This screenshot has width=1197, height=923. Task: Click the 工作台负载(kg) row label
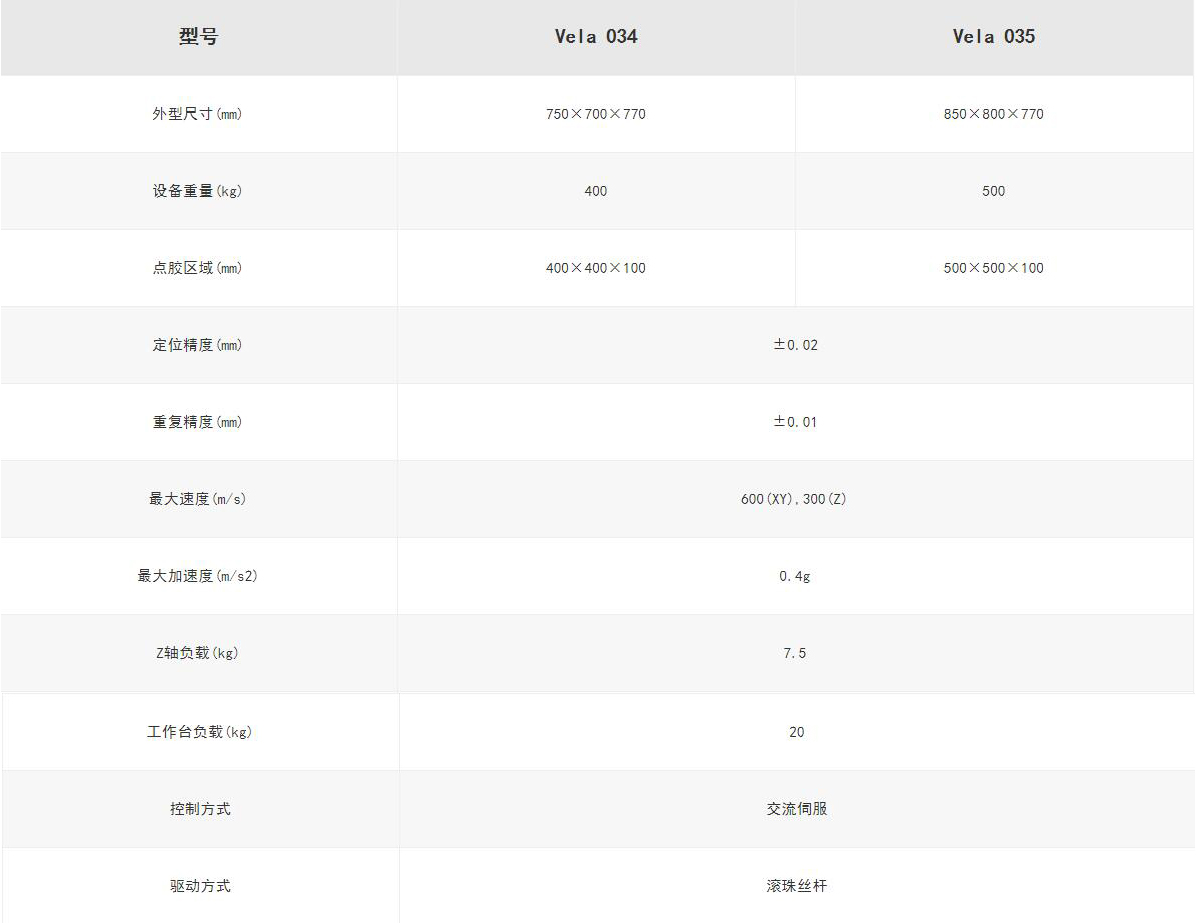coord(199,732)
